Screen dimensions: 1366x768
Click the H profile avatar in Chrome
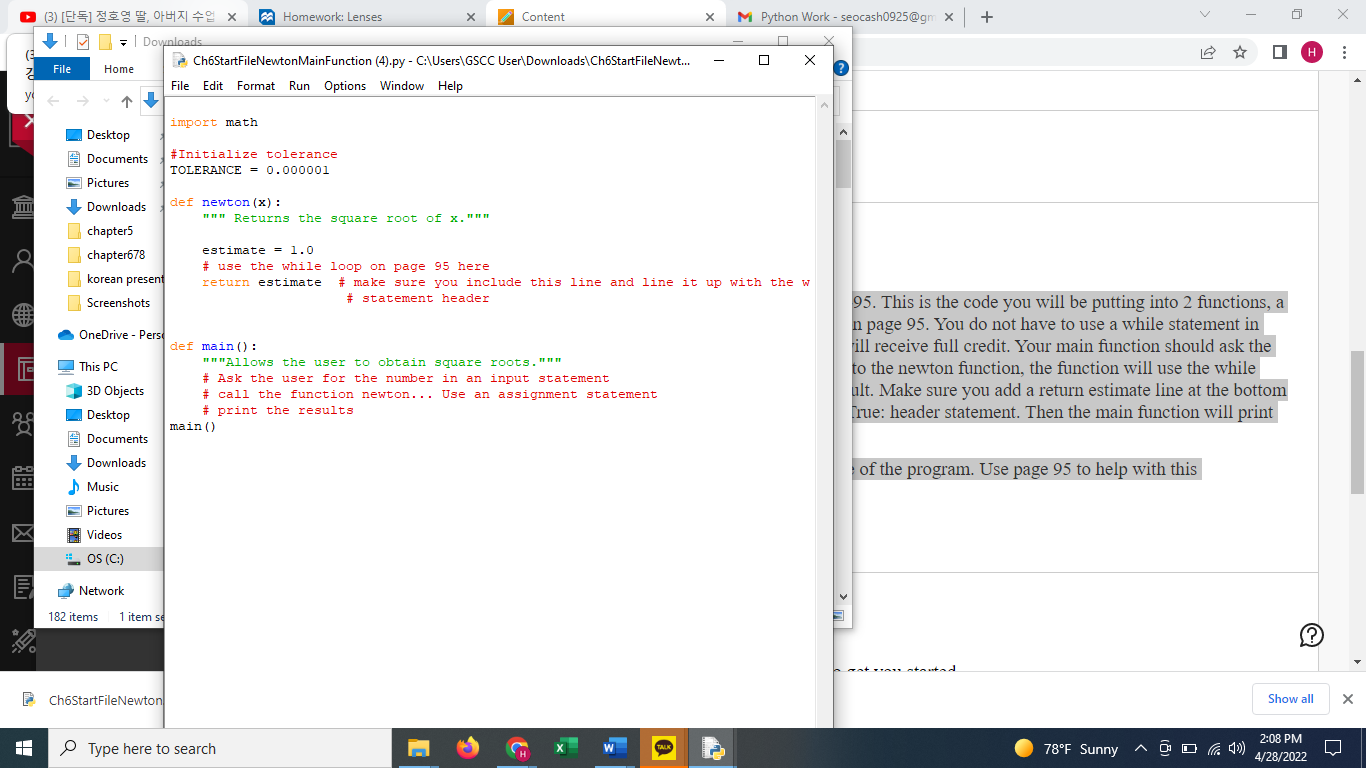[1312, 52]
